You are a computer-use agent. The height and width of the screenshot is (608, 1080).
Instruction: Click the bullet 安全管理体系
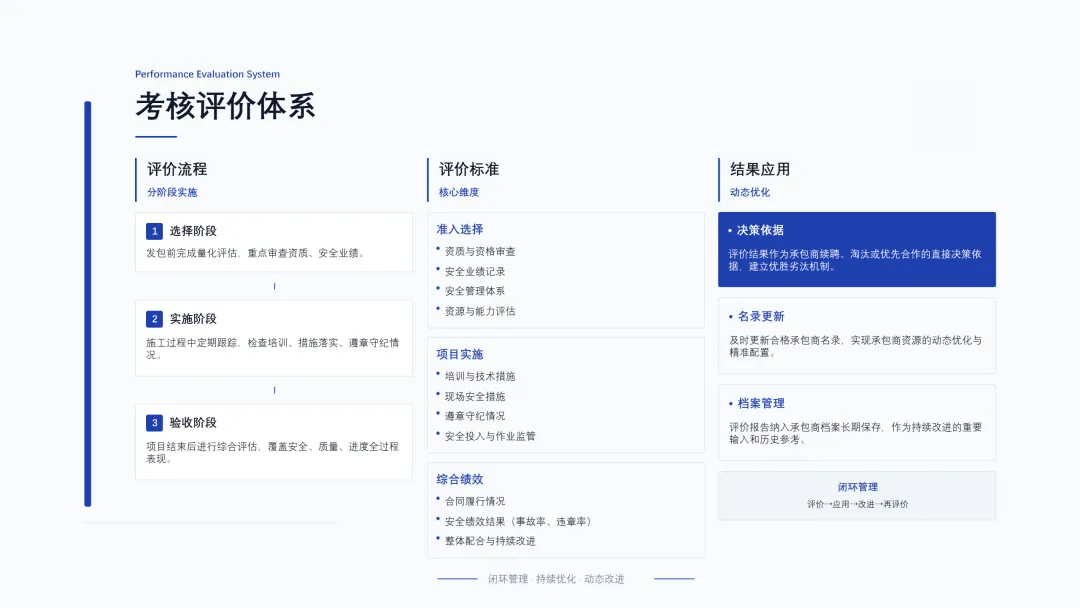(x=475, y=291)
